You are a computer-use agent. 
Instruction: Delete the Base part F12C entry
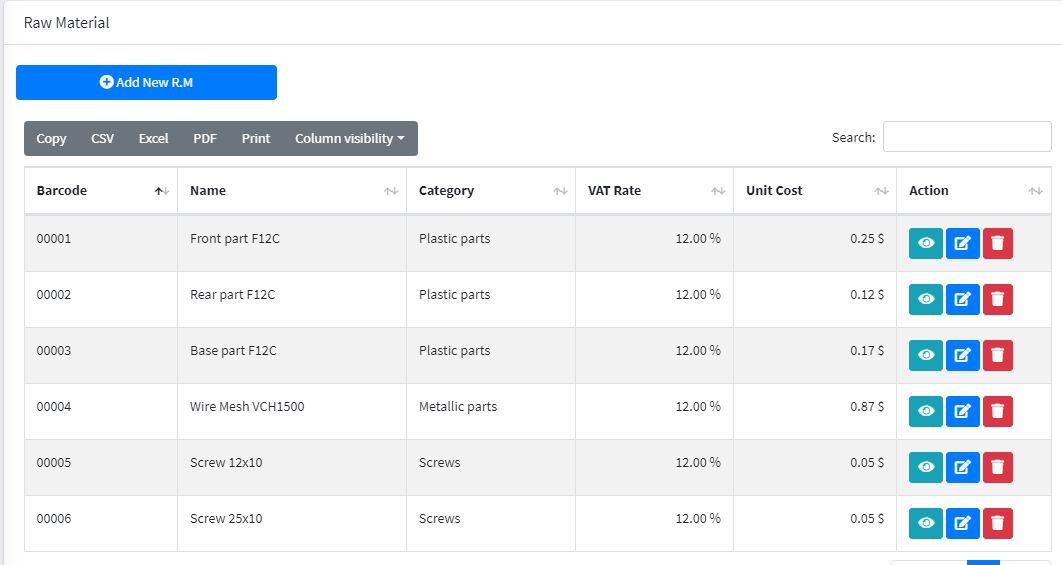coord(997,355)
